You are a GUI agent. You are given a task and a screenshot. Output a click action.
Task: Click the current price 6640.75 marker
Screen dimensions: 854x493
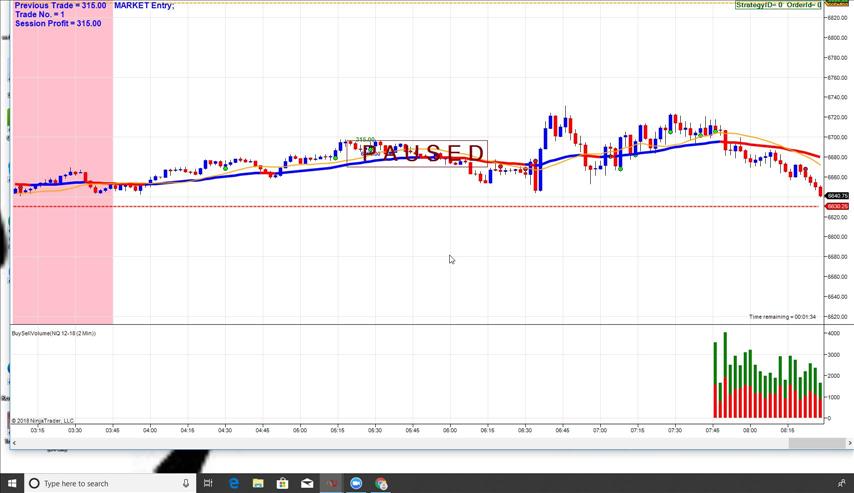837,196
